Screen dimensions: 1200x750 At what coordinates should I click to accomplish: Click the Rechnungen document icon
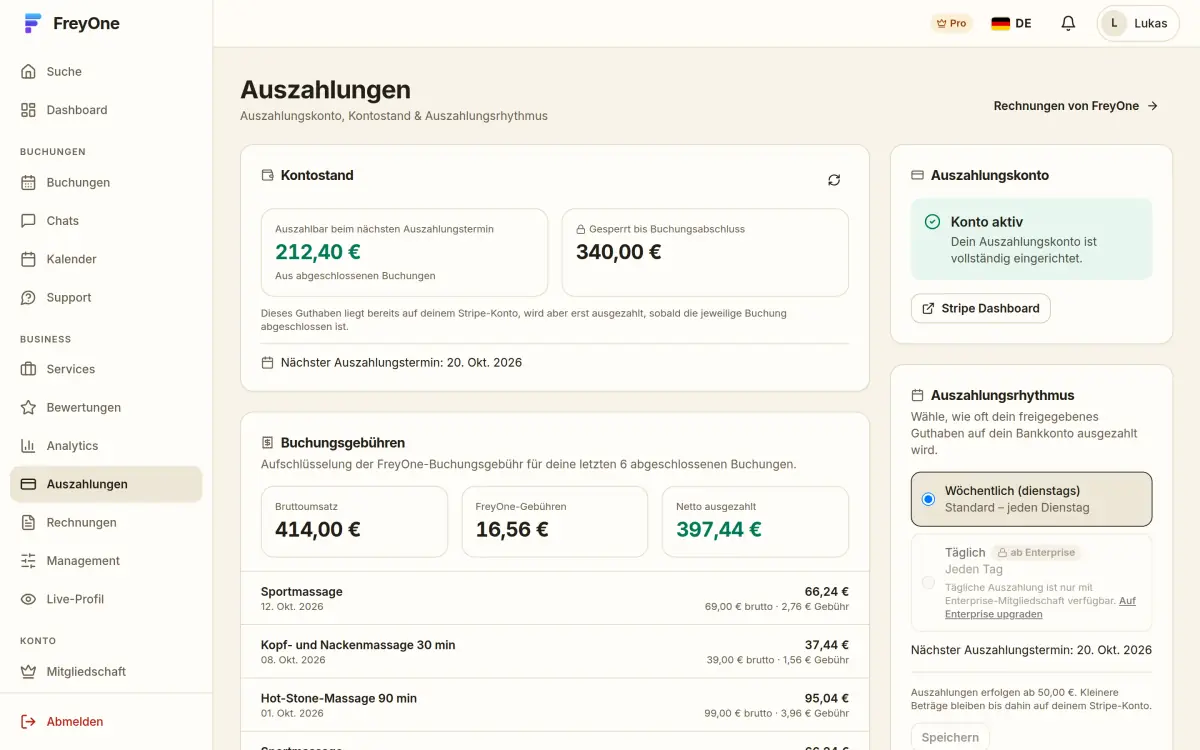[x=28, y=523]
